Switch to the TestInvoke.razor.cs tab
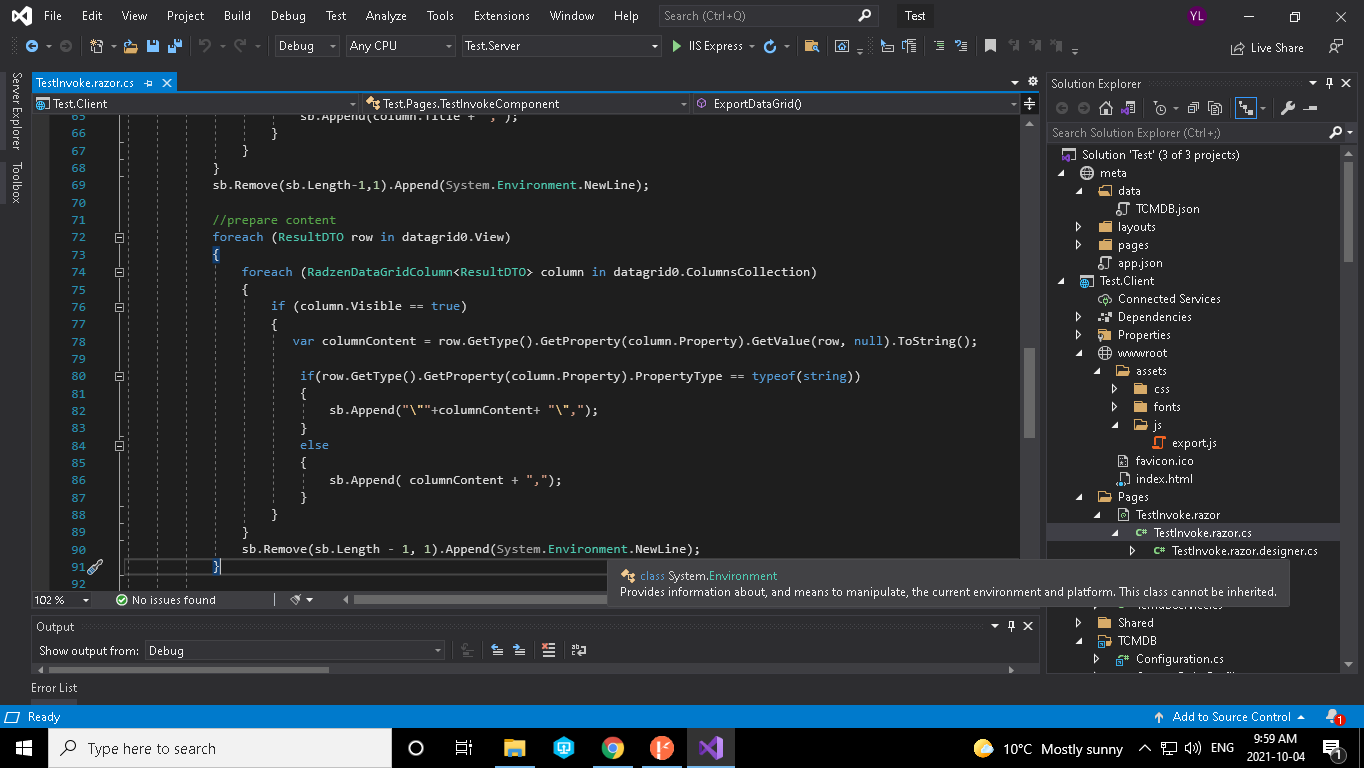The width and height of the screenshot is (1364, 768). tap(85, 82)
